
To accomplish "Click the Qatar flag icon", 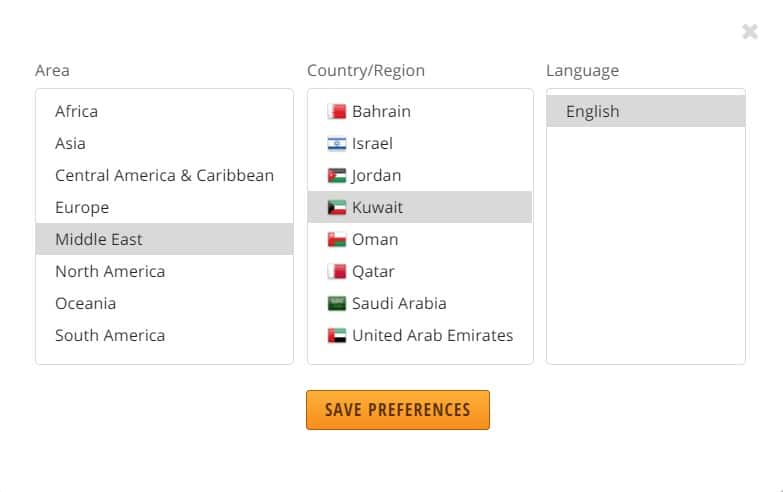I will point(337,271).
